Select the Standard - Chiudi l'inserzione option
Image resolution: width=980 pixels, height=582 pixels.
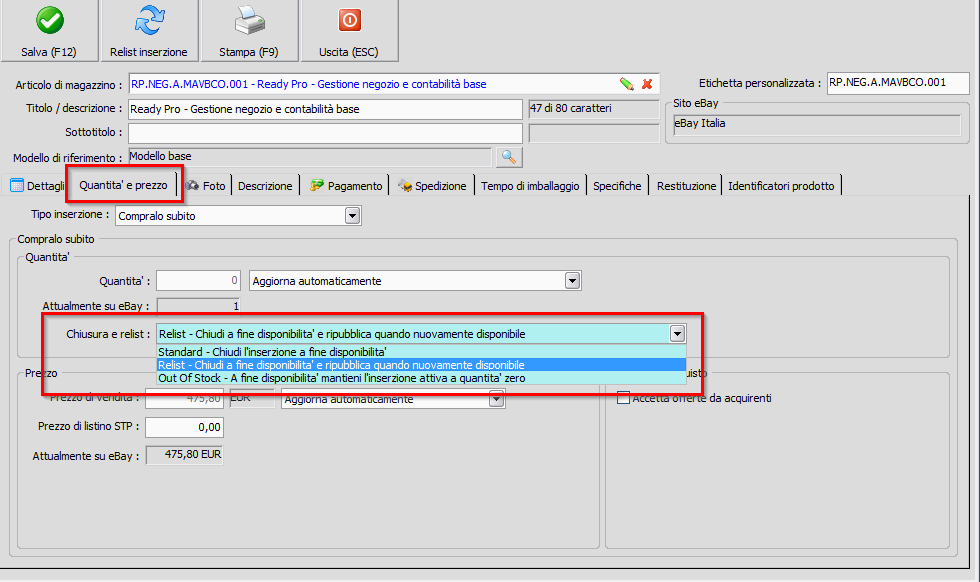pyautogui.click(x=421, y=352)
